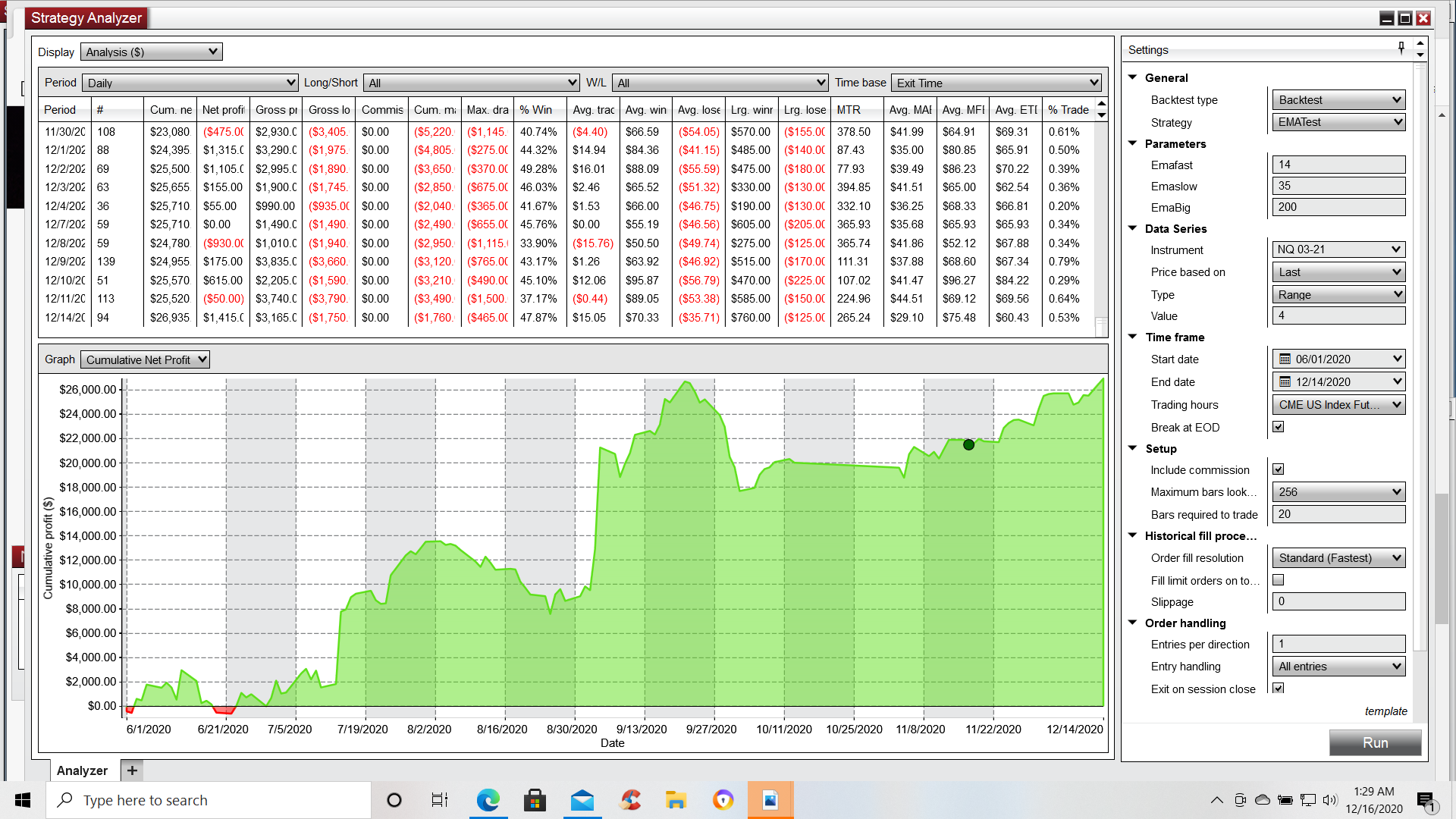Screen dimensions: 1456x819
Task: Open the Display Analysis ($) dropdown
Action: [152, 52]
